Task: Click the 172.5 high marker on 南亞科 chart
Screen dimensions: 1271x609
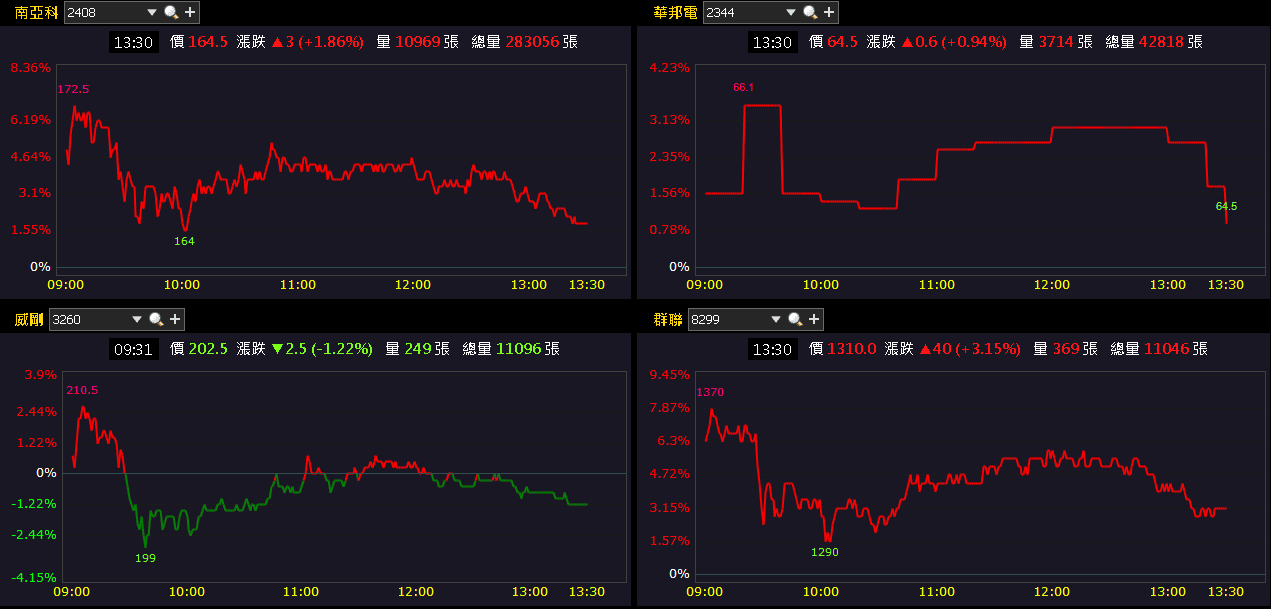Action: 73,89
